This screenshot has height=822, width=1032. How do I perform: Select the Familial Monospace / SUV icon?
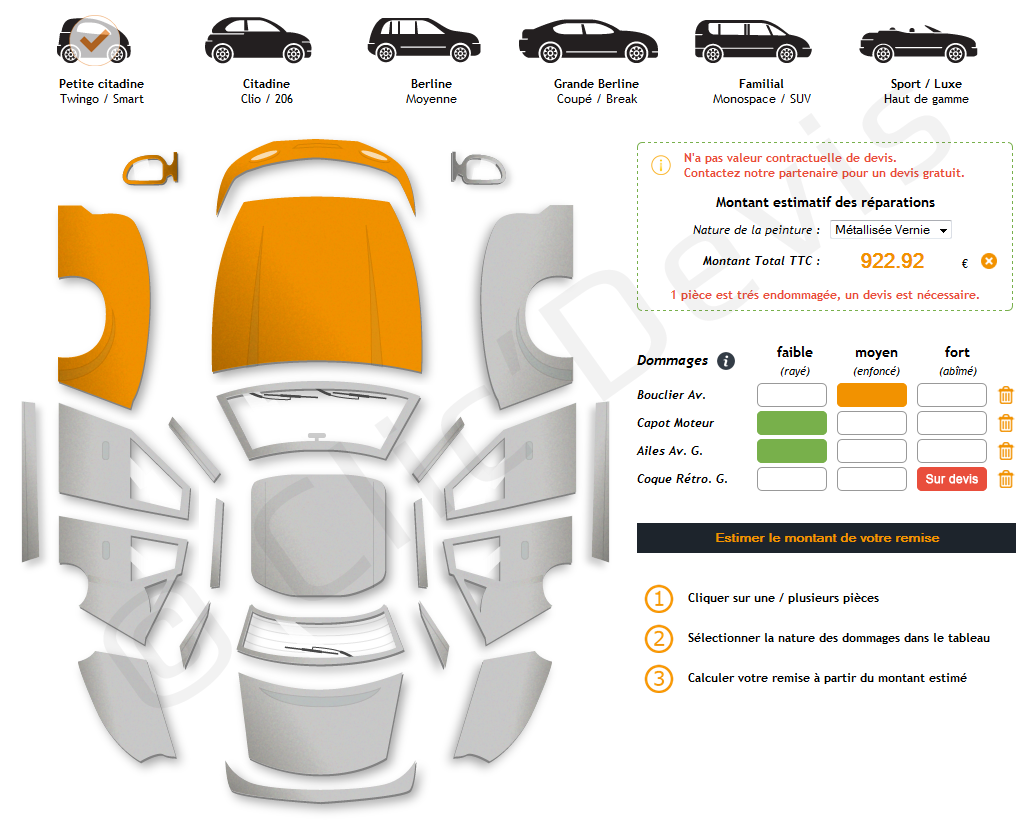pyautogui.click(x=753, y=41)
